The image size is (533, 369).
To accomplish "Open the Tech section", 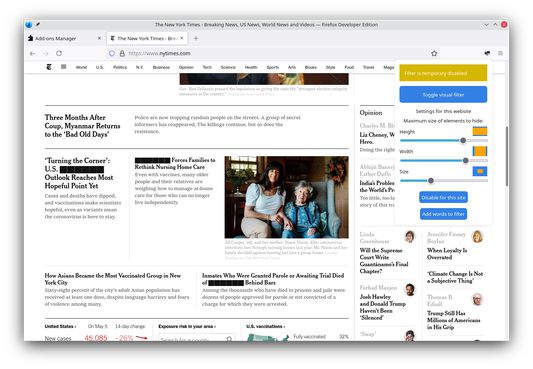I will tap(207, 67).
